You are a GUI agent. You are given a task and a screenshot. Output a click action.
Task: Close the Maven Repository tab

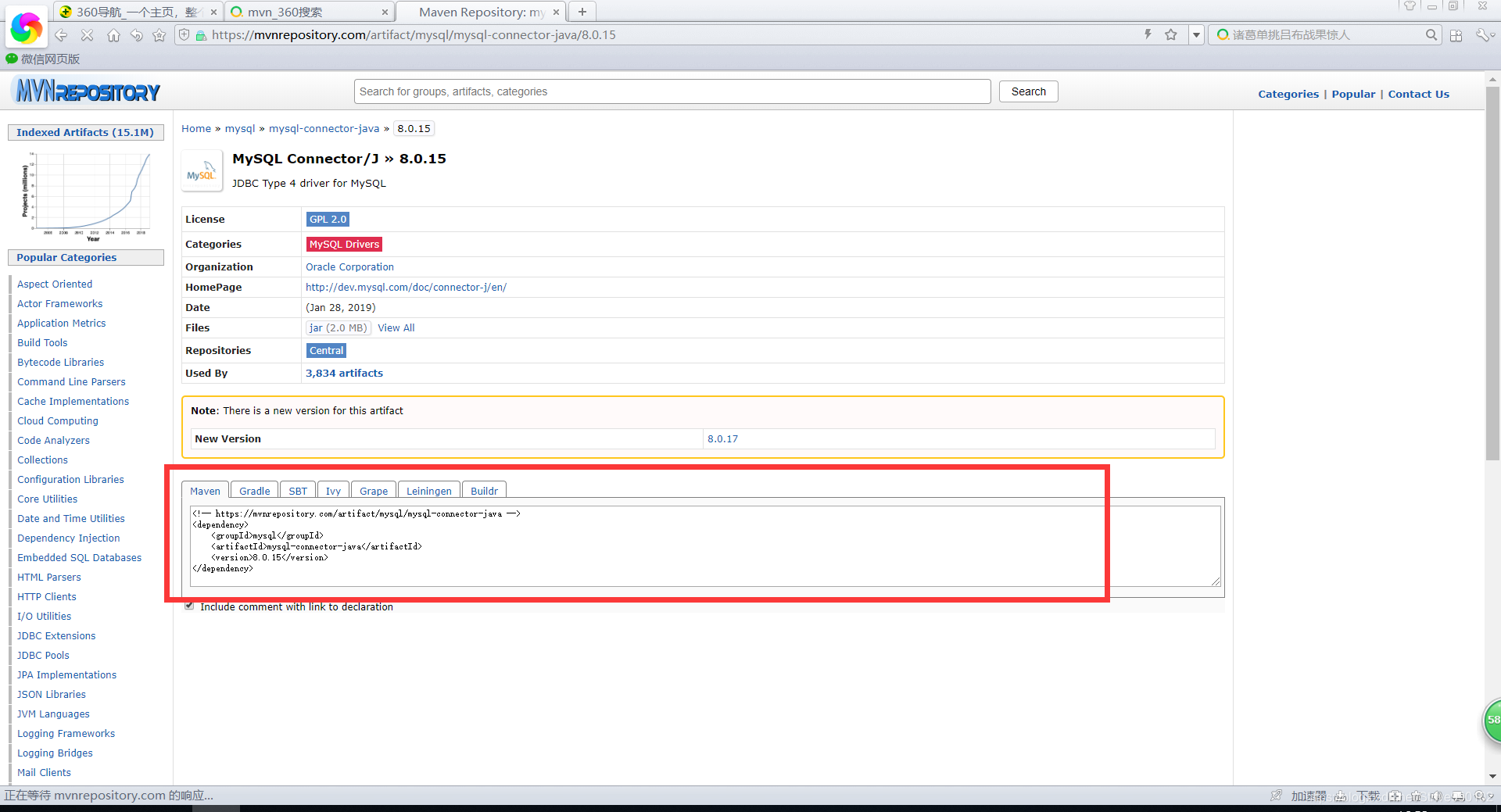(x=556, y=13)
